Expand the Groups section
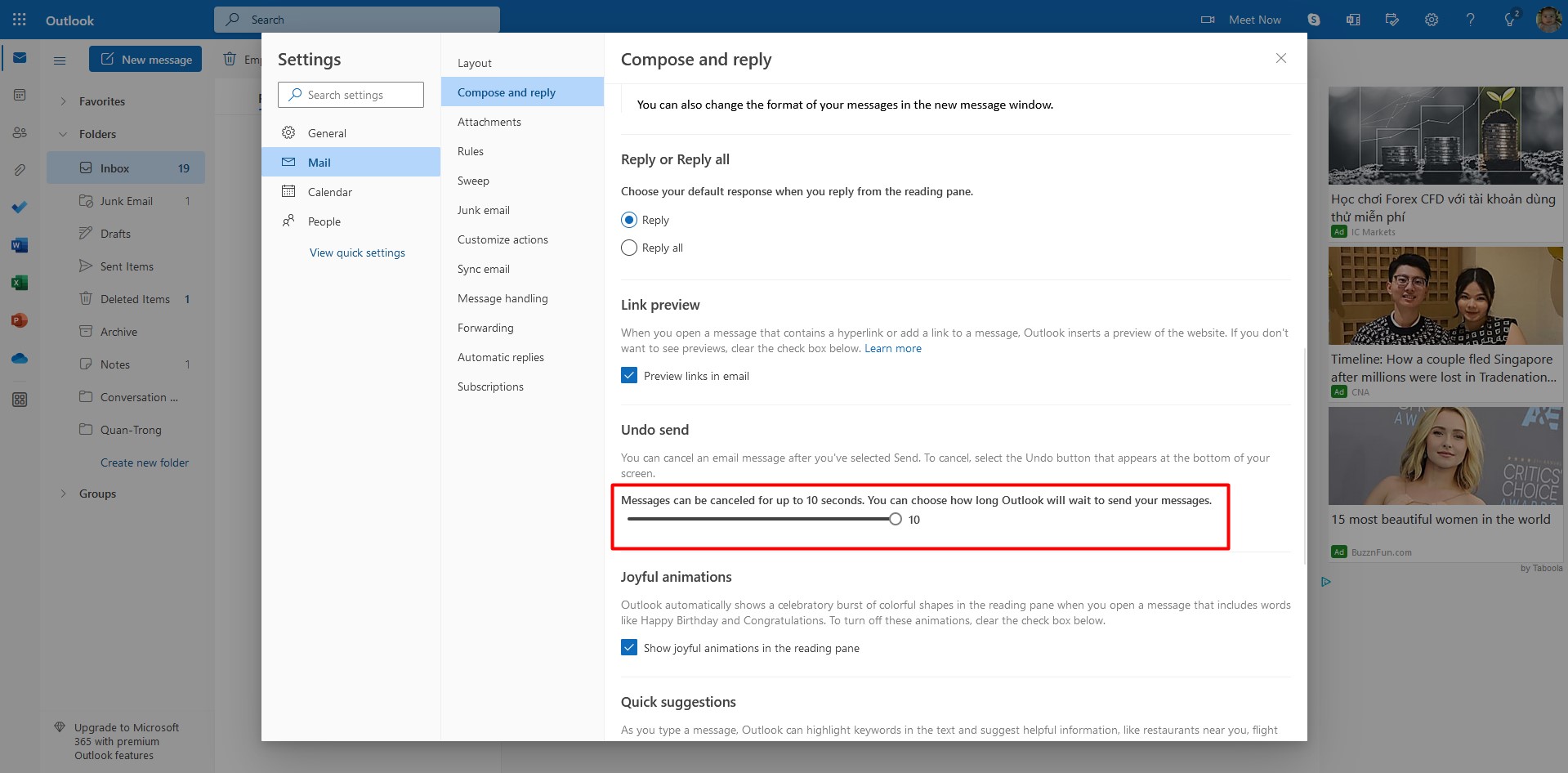Viewport: 1568px width, 773px height. click(x=64, y=494)
